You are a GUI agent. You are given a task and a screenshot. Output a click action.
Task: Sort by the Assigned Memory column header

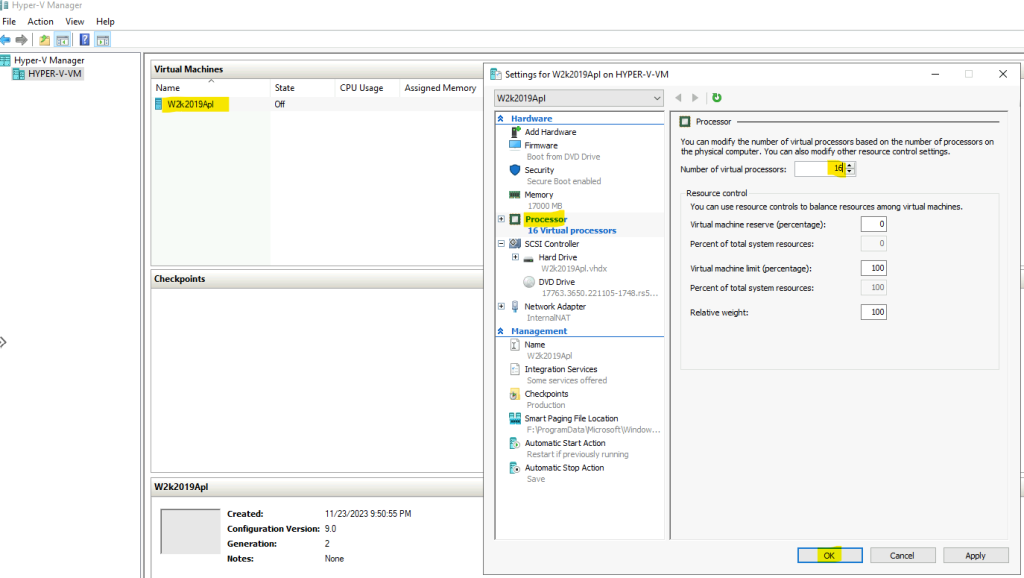click(441, 88)
